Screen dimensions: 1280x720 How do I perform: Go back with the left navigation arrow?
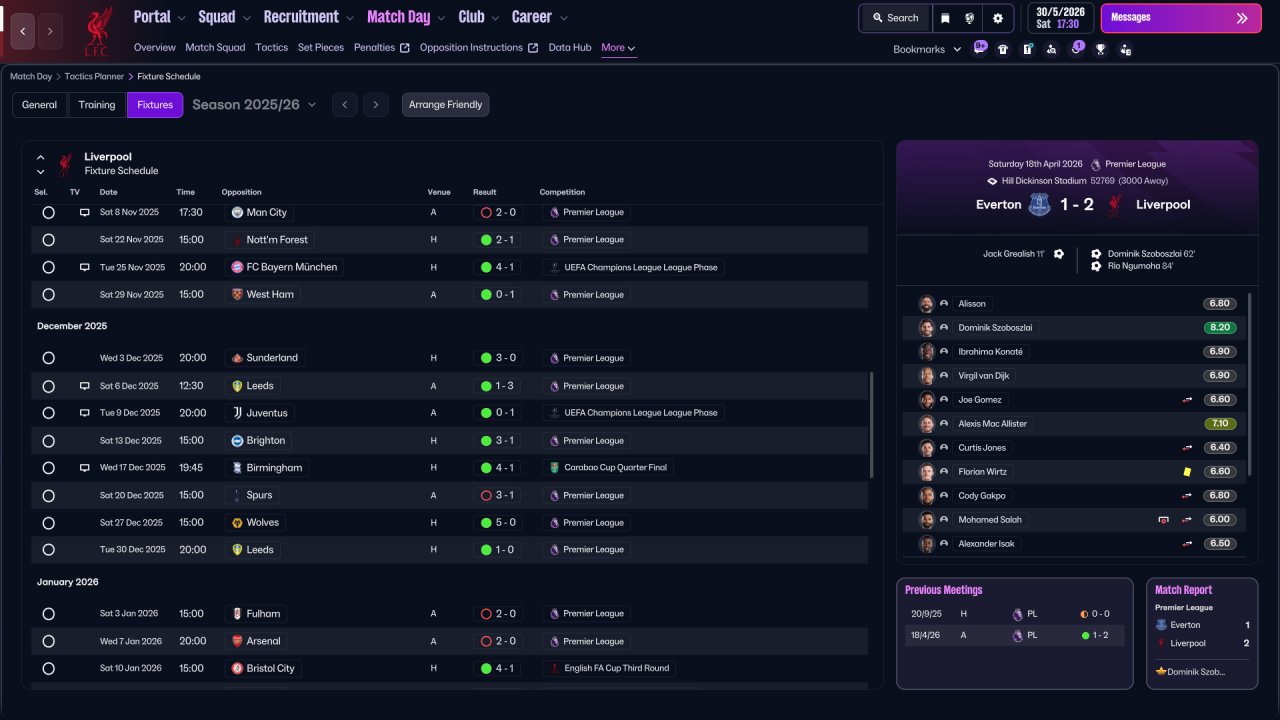coord(23,31)
